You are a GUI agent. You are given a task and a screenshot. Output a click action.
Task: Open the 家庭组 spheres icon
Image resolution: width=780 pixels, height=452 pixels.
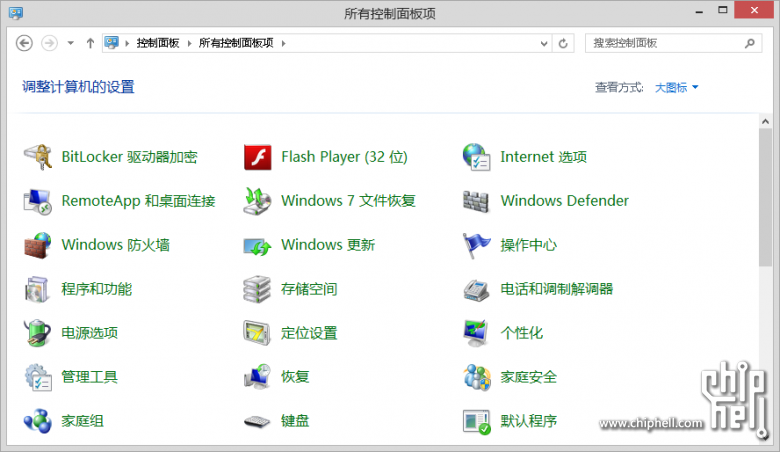click(38, 421)
